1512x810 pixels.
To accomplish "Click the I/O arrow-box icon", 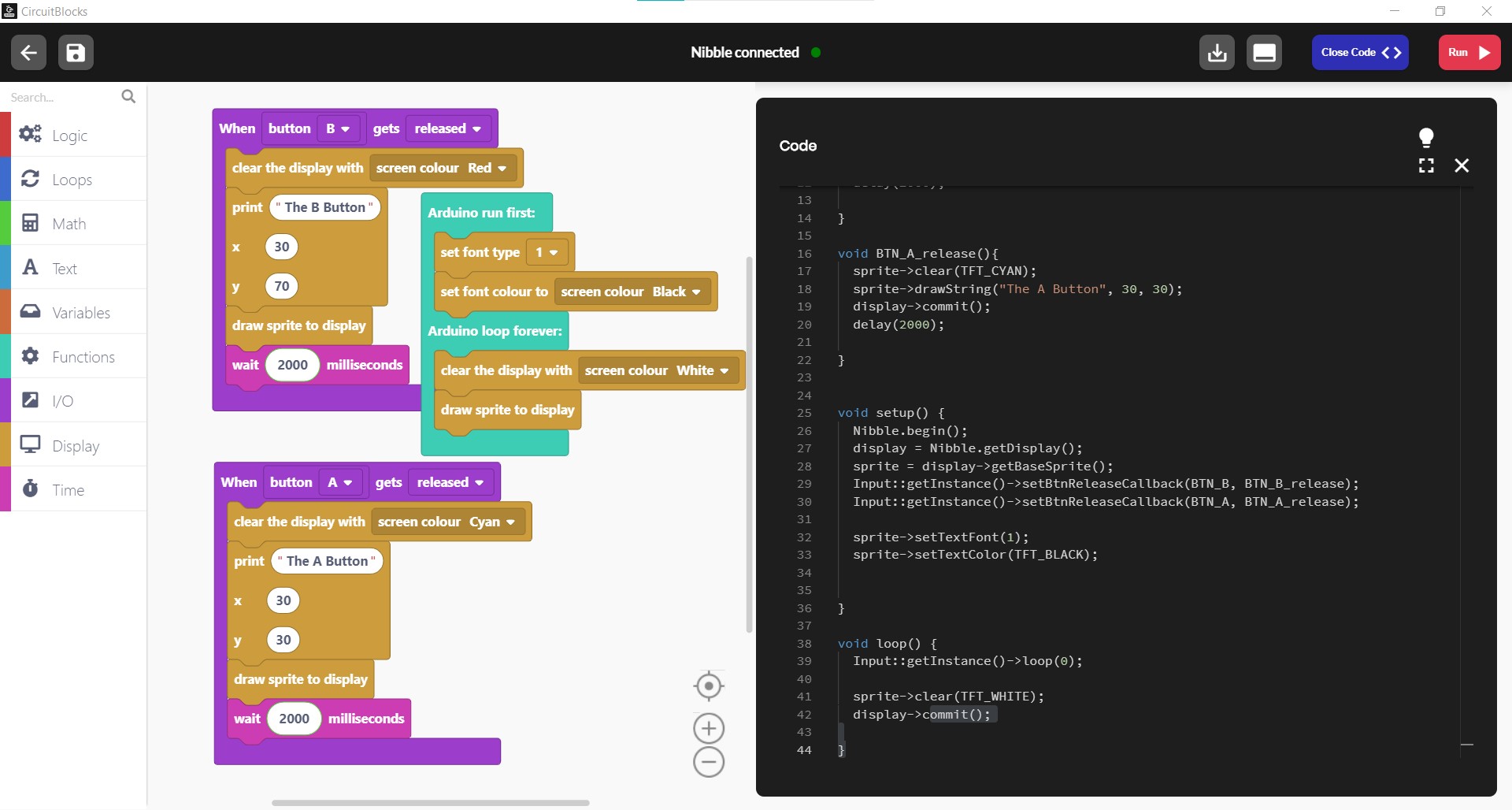I will click(x=30, y=399).
